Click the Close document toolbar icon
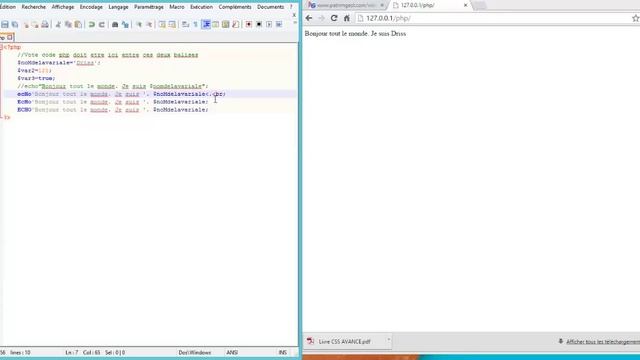Image resolution: width=640 pixels, height=360 pixels. (x=26, y=24)
